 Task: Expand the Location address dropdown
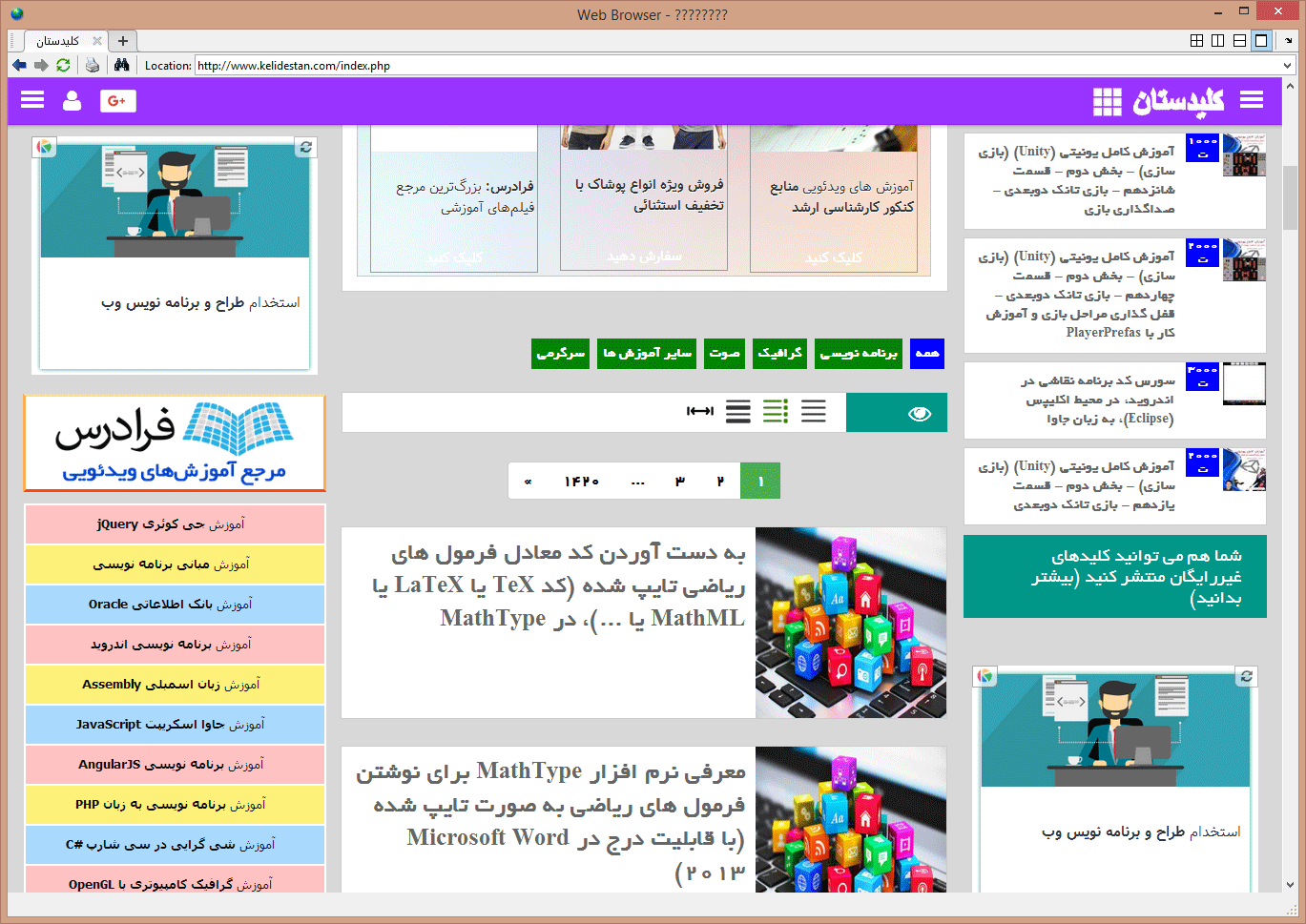tap(1288, 66)
